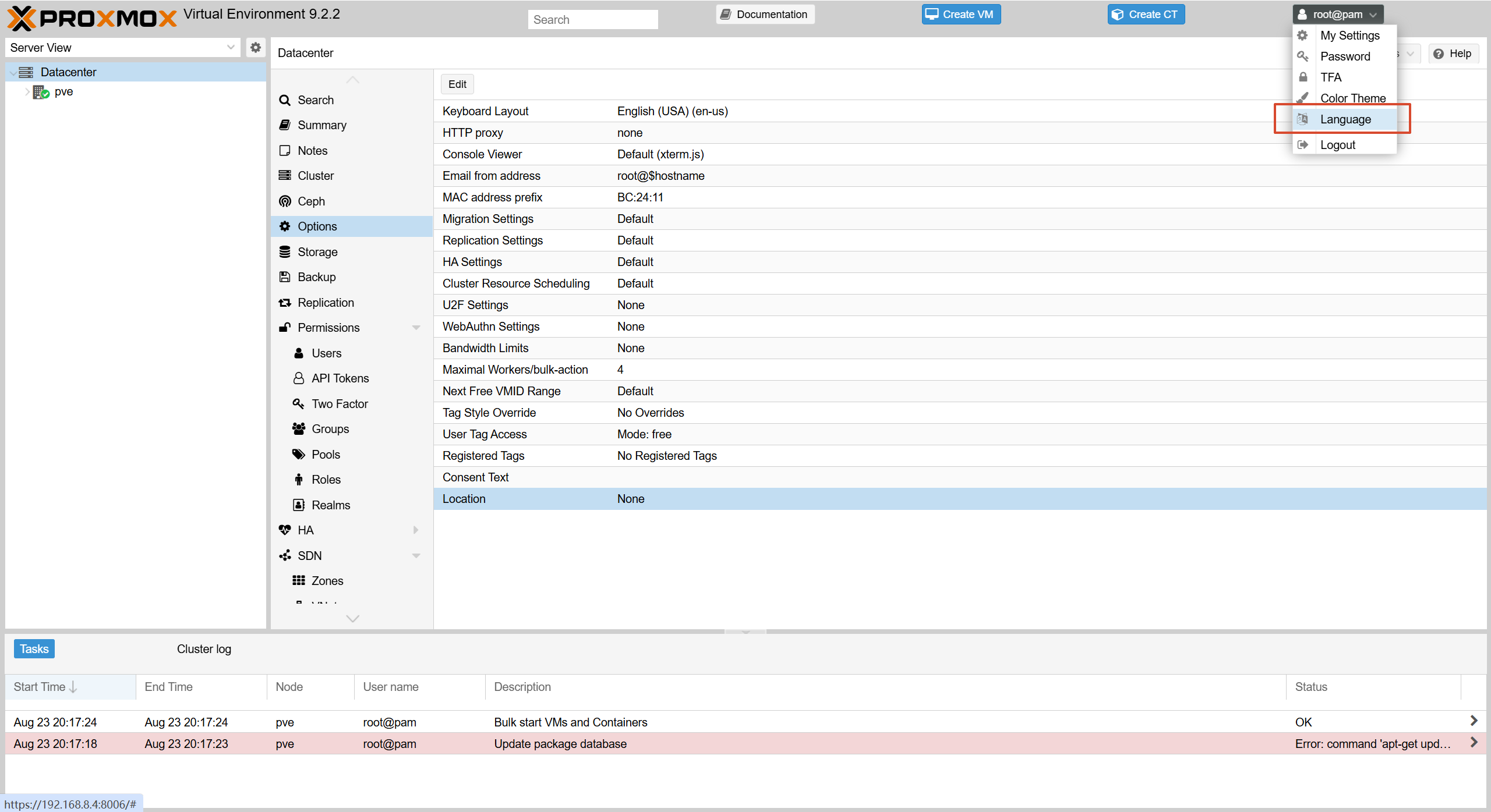Click the pve node icon

pos(41,92)
